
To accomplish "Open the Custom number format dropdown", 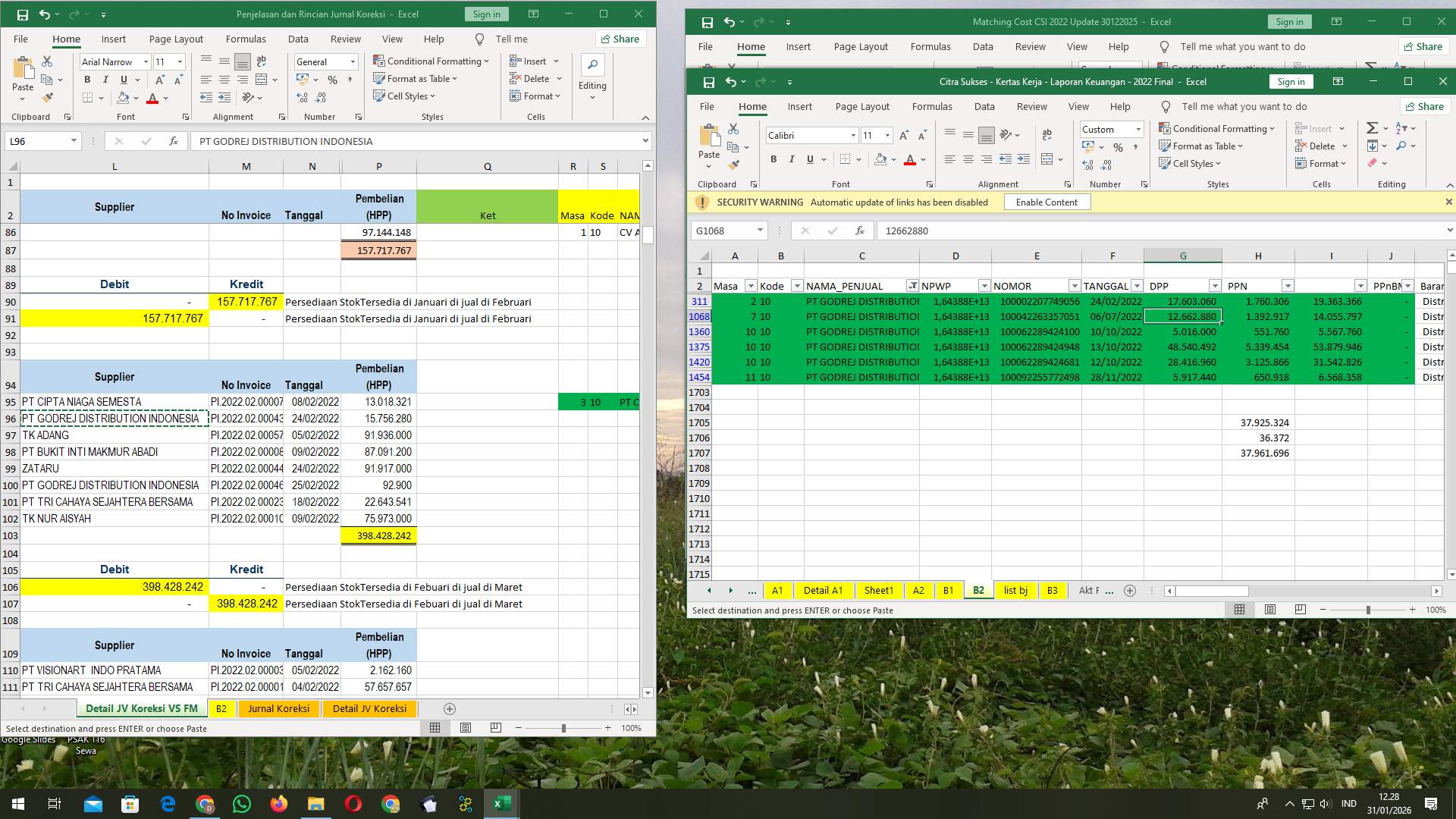I will (1137, 129).
